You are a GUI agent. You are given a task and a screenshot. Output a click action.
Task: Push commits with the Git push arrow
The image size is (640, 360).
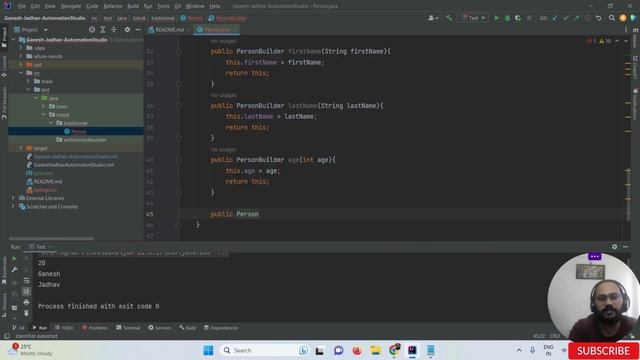tap(576, 18)
